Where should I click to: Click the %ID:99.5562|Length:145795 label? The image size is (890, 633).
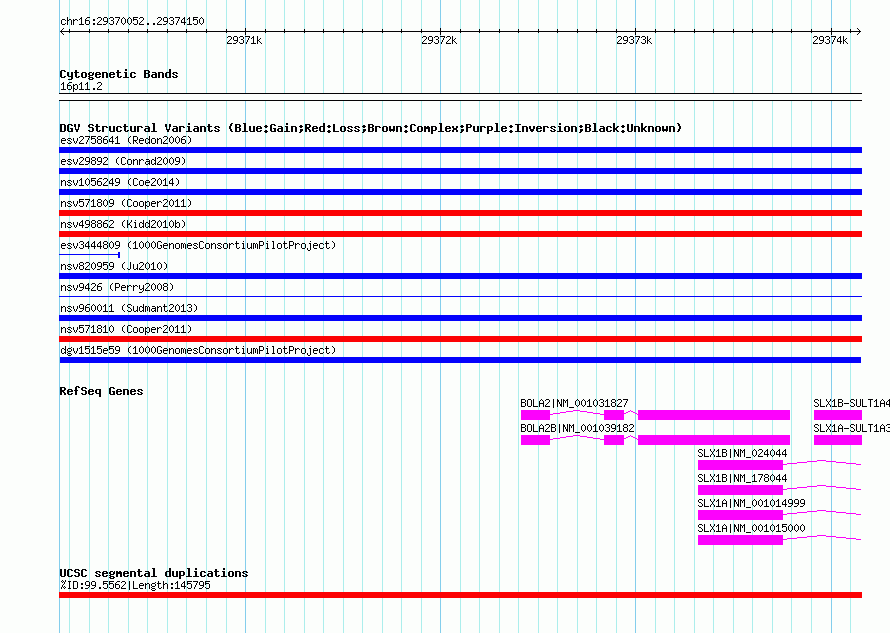click(x=135, y=585)
